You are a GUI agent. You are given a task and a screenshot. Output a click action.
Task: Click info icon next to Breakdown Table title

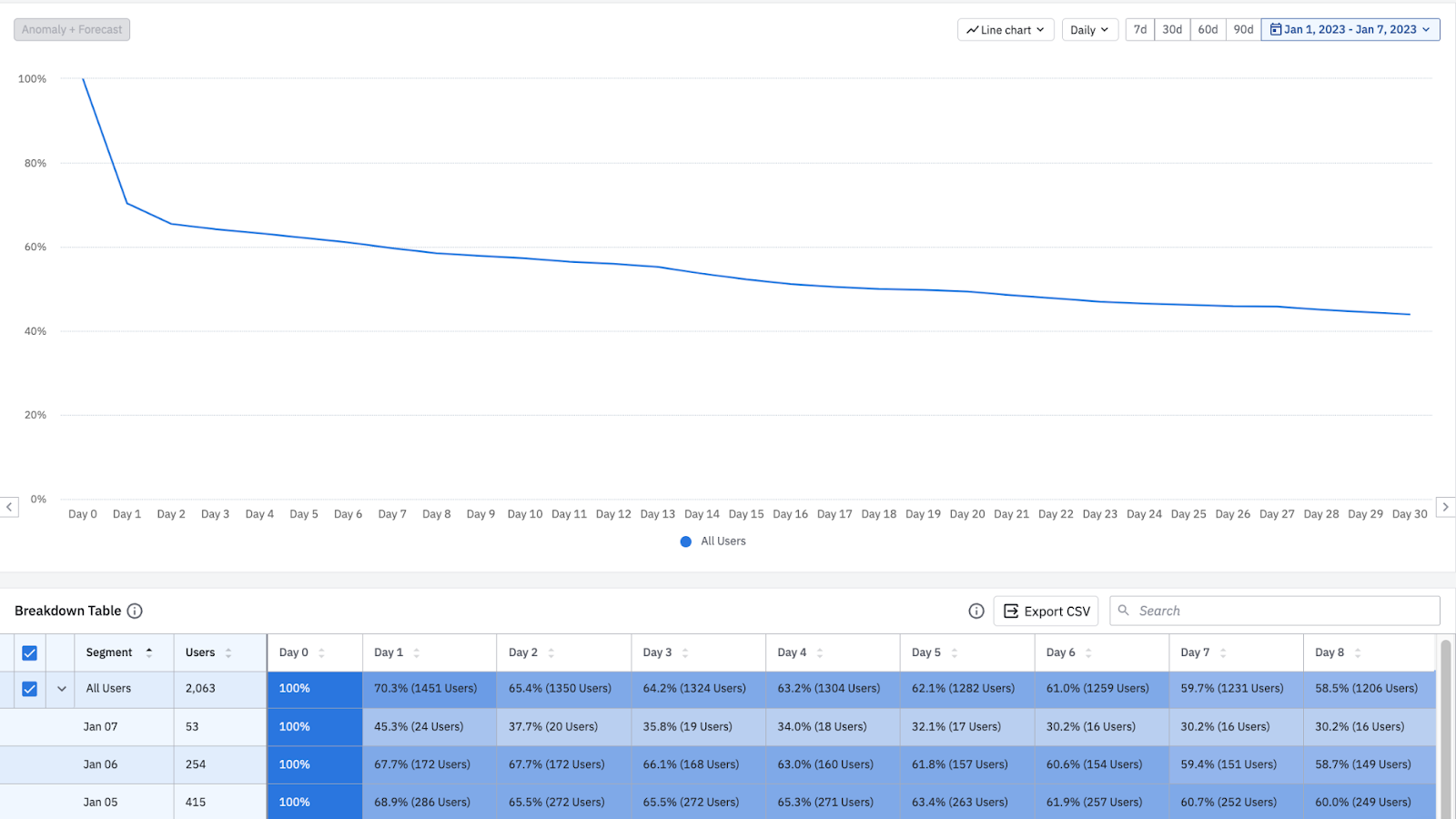[x=135, y=611]
